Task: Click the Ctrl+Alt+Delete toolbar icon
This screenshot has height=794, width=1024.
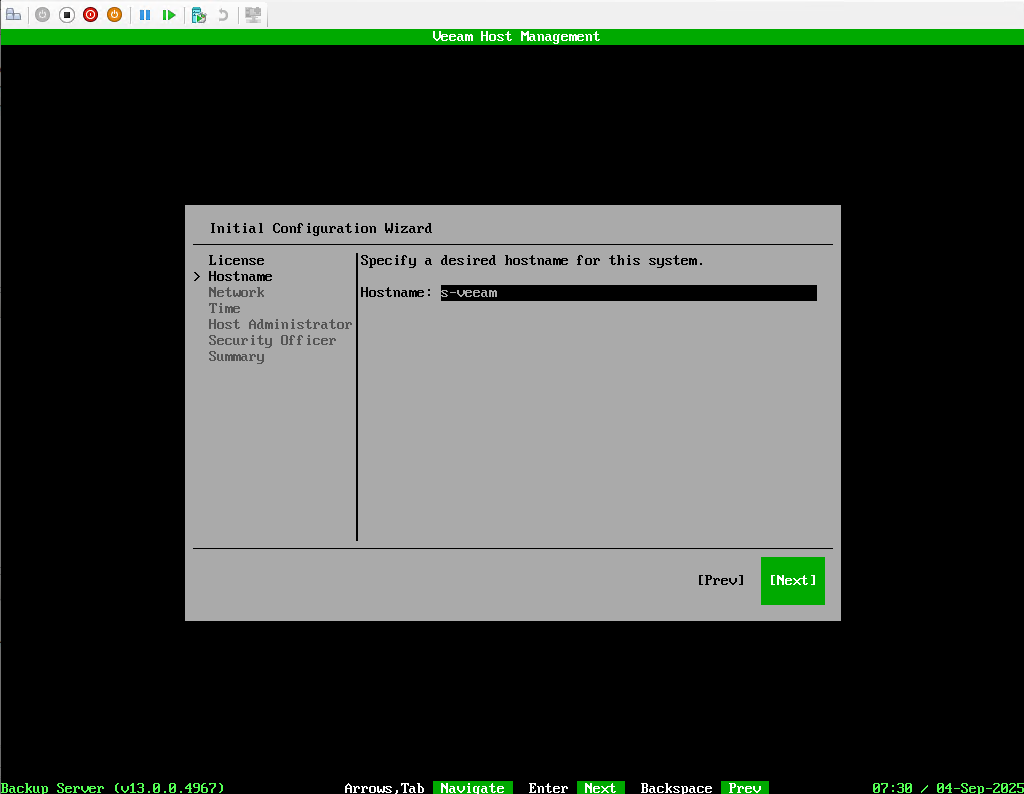Action: click(14, 15)
